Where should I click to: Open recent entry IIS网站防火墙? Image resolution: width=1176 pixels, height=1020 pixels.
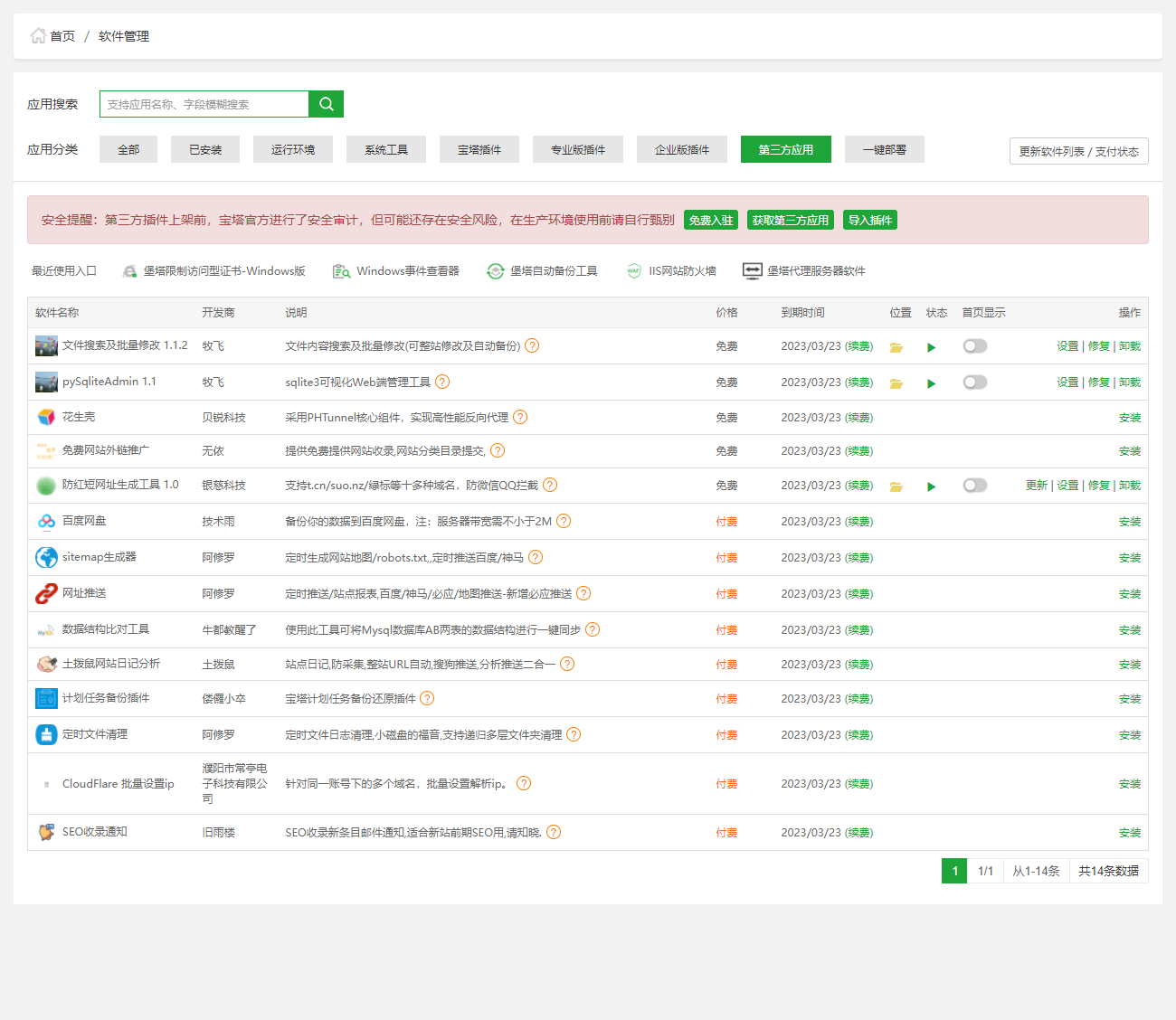click(x=671, y=270)
